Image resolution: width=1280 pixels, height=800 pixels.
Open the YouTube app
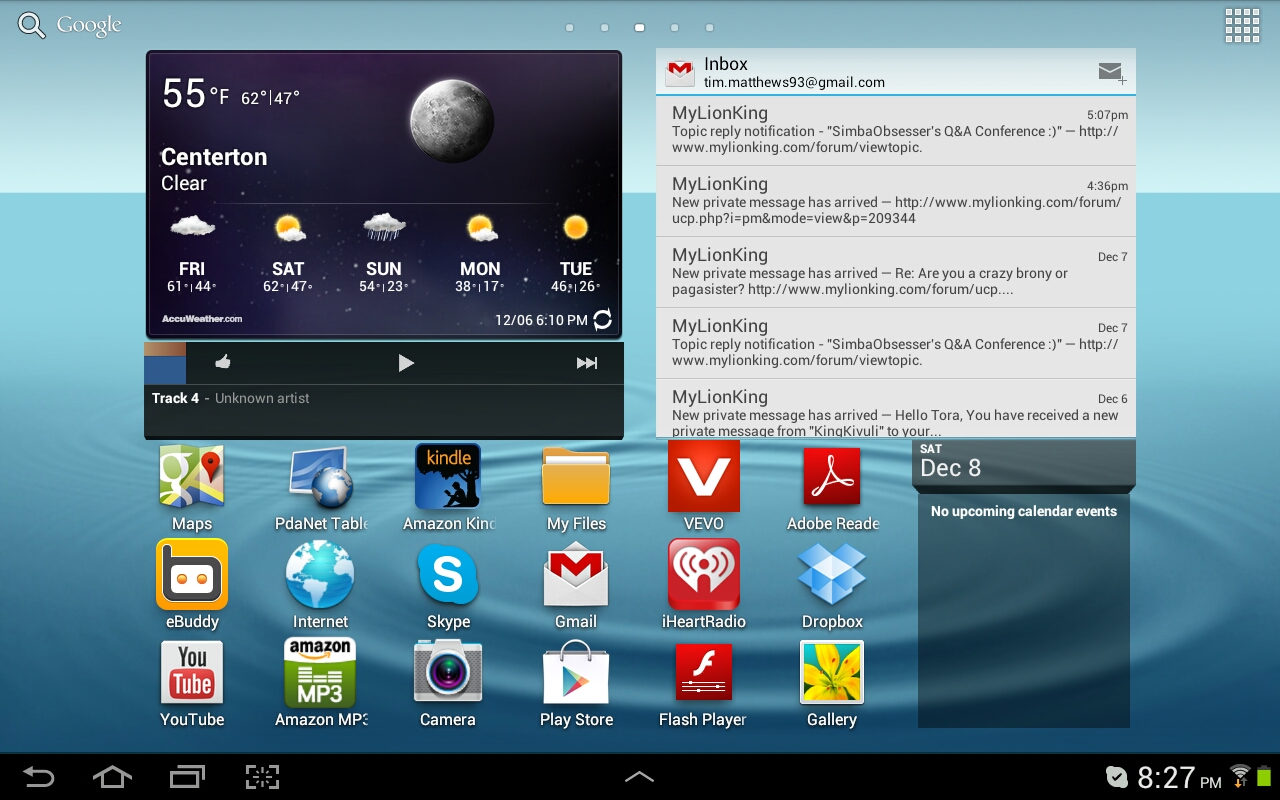(x=191, y=676)
